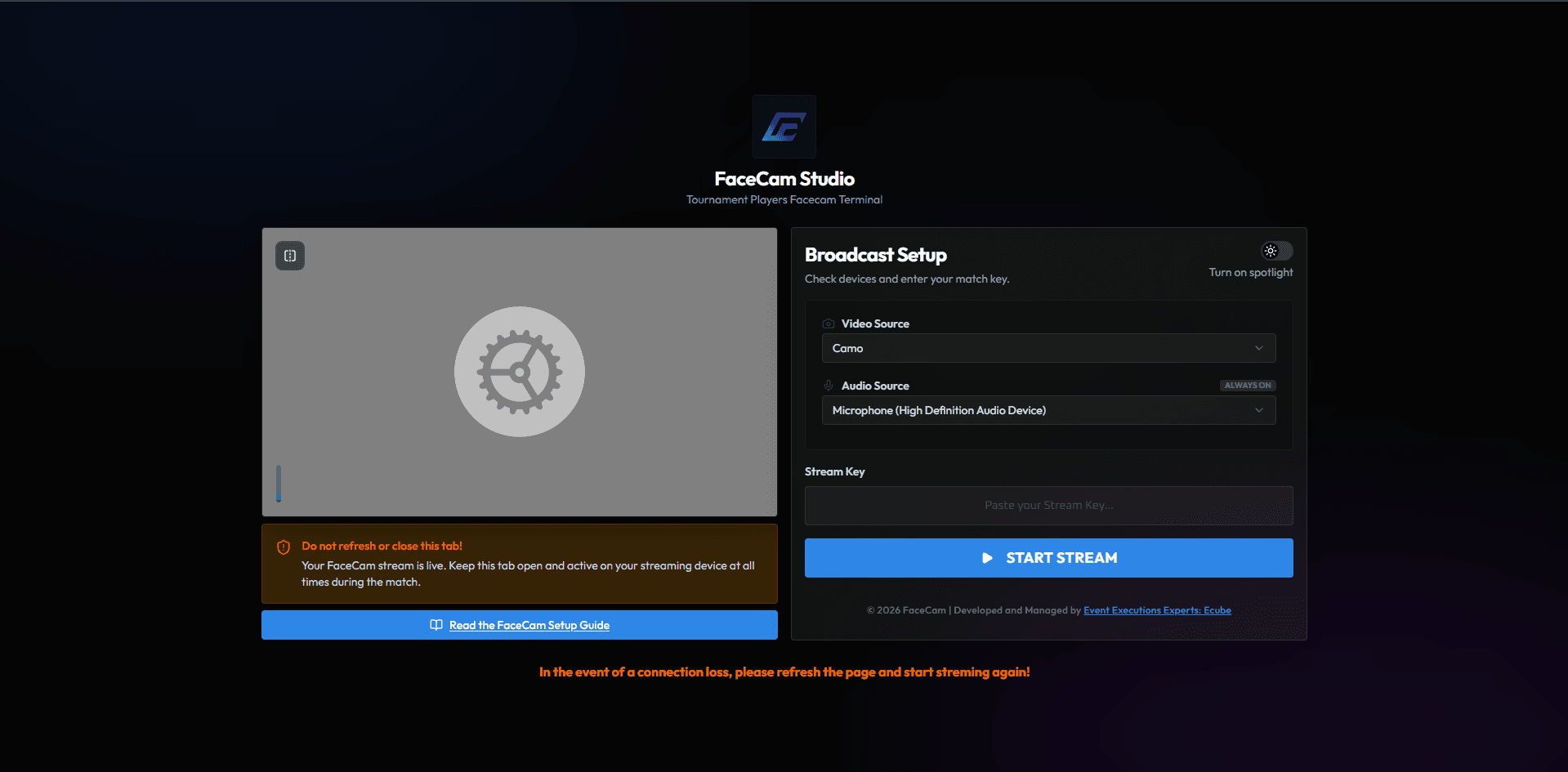Click the gear placeholder icon in the preview
This screenshot has width=1568, height=772.
click(x=519, y=372)
